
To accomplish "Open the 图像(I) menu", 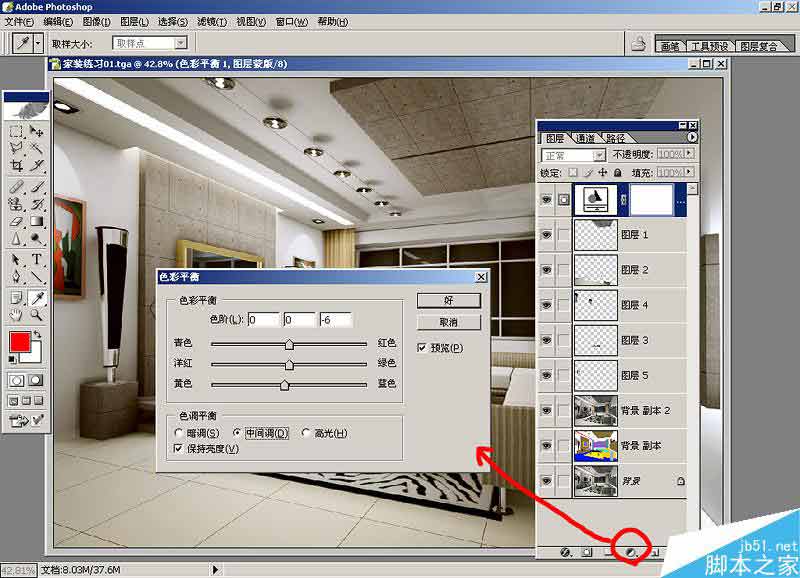I will click(96, 22).
